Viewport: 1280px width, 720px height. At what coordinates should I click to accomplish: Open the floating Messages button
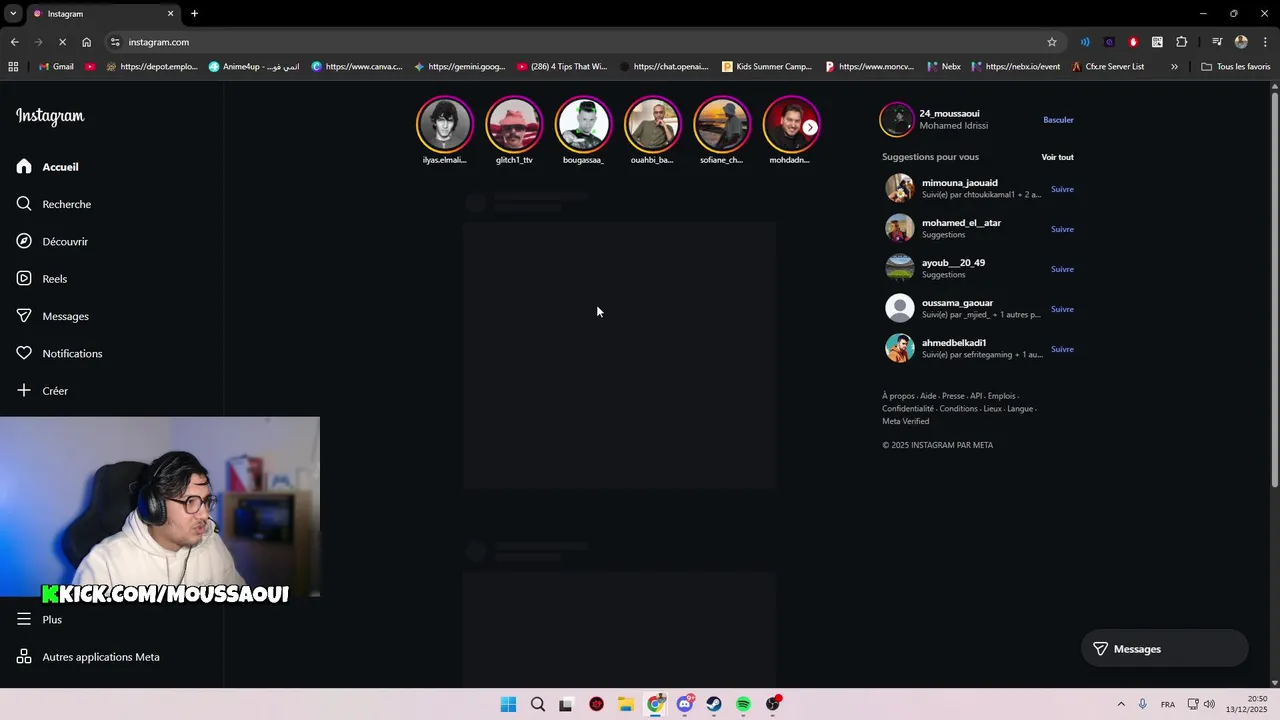click(x=1165, y=649)
